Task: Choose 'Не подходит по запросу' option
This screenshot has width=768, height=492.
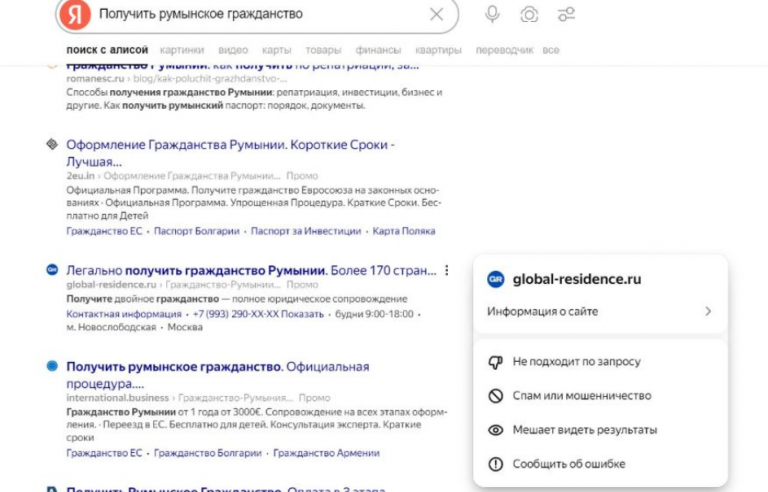Action: pyautogui.click(x=600, y=362)
